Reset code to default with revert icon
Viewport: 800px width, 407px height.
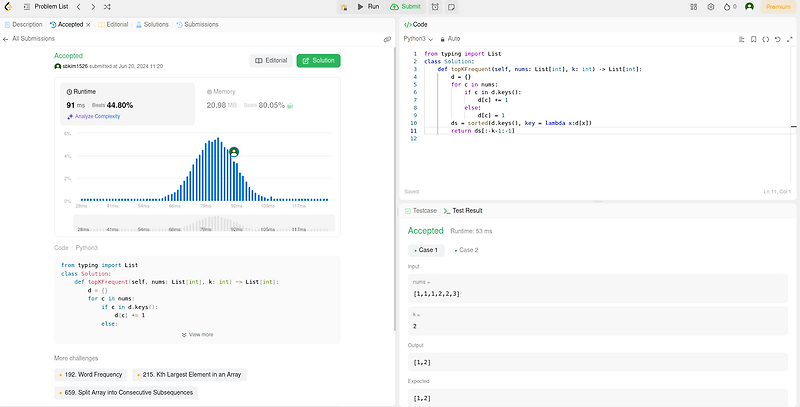[778, 39]
